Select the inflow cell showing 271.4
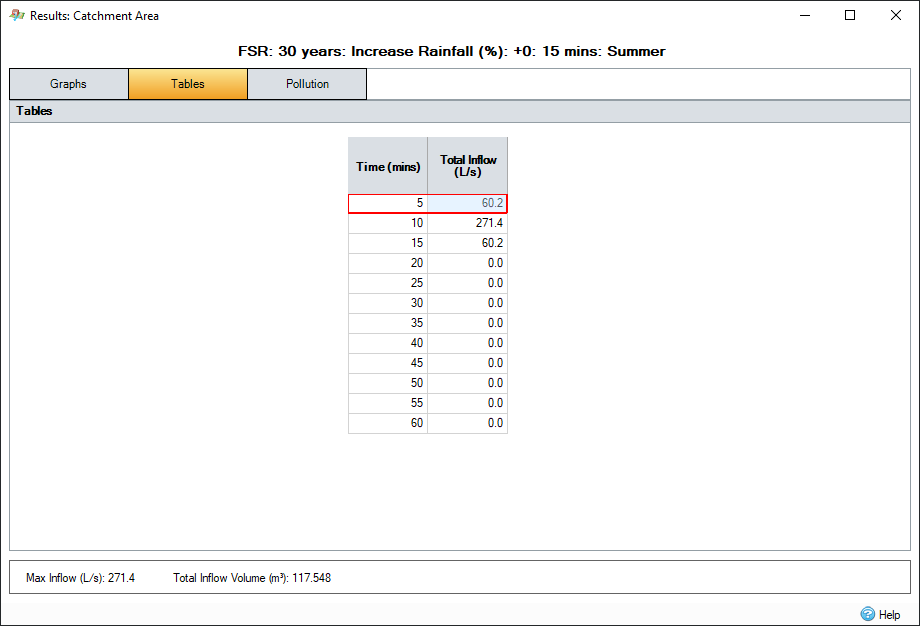The height and width of the screenshot is (626, 920). [468, 223]
